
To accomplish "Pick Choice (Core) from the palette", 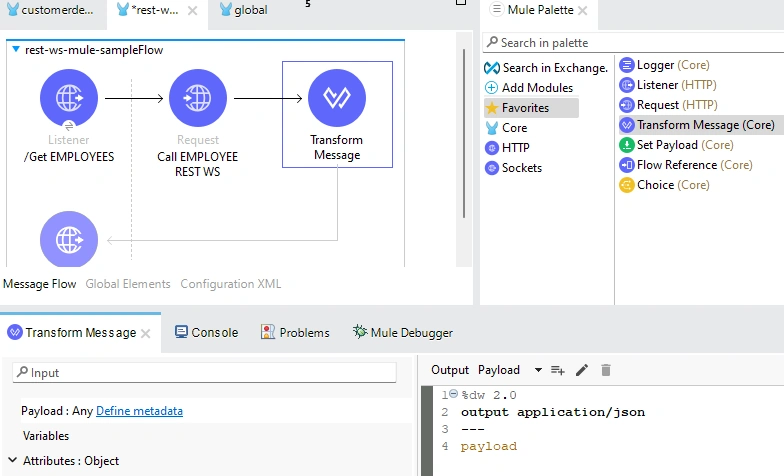I will [664, 184].
